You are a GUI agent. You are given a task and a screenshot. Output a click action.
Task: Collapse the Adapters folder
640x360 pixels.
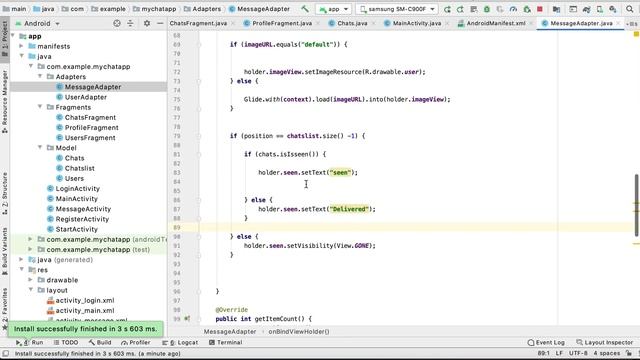click(x=40, y=77)
